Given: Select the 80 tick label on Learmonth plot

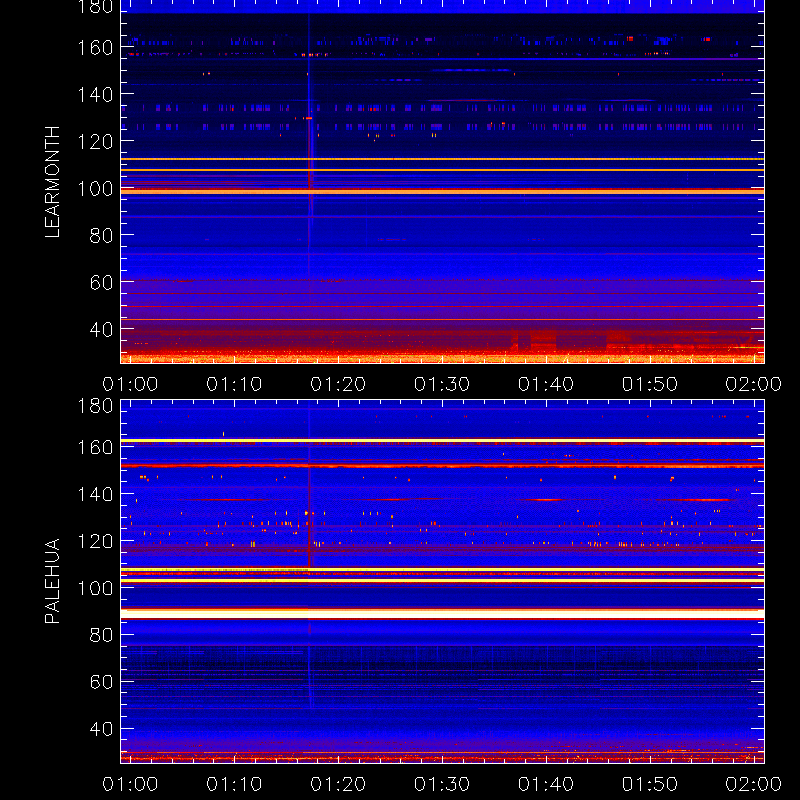Looking at the screenshot, I should pos(102,236).
